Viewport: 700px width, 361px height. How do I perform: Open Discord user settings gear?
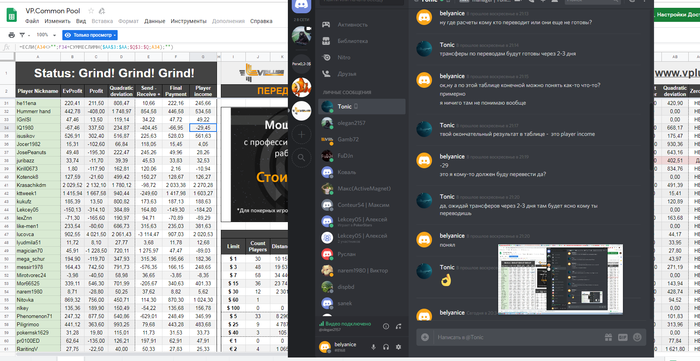(398, 347)
